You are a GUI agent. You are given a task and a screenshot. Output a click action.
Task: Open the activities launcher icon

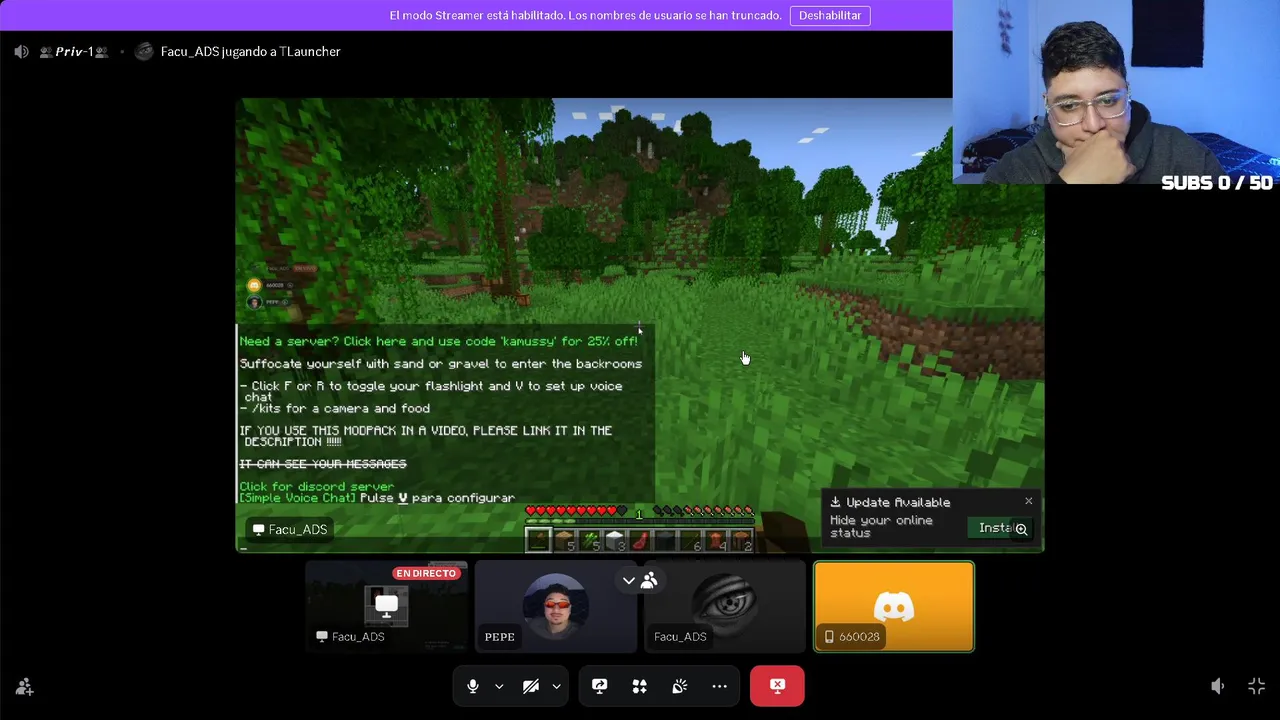tap(639, 686)
